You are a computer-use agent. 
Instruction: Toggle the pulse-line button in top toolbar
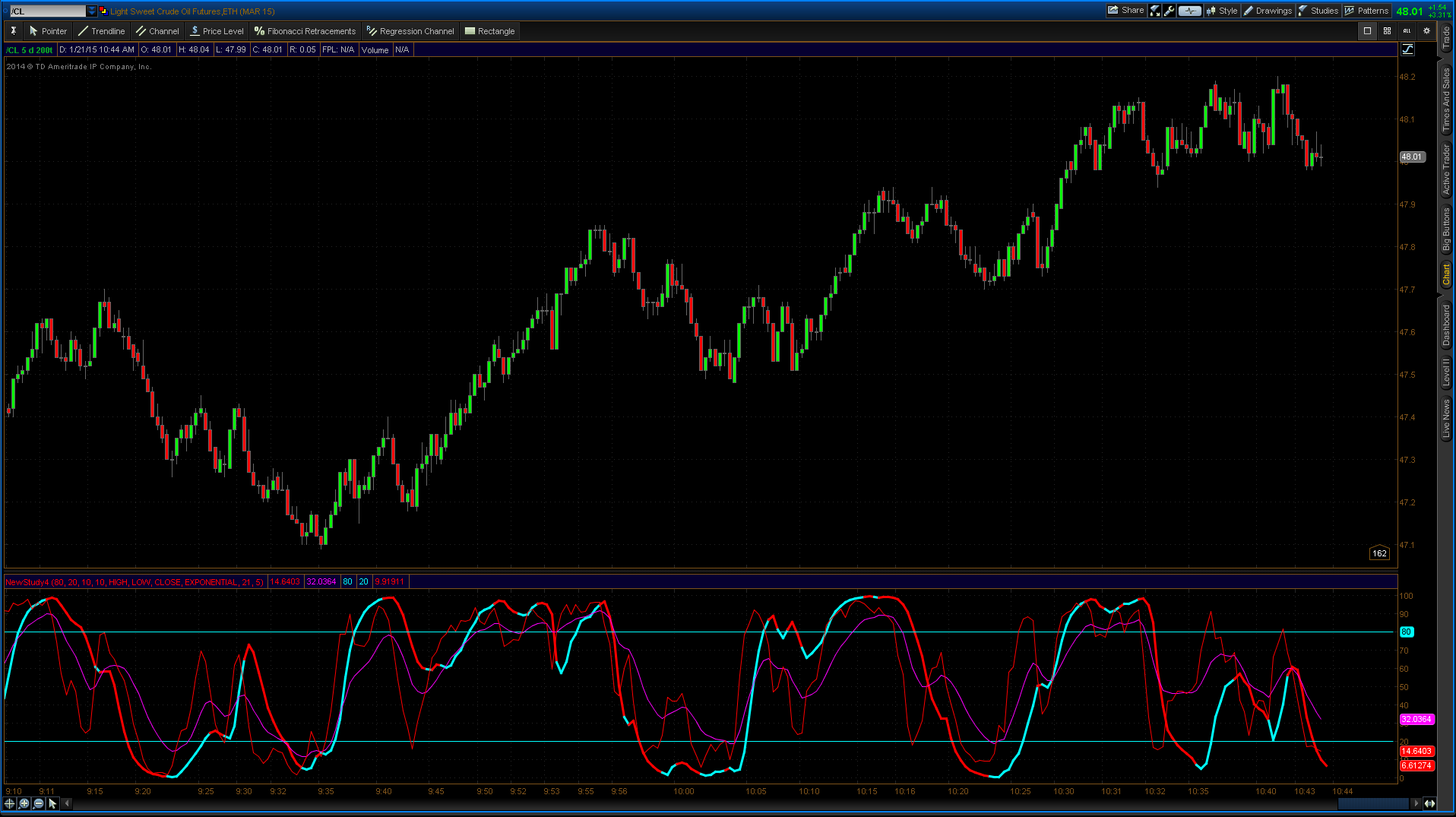1189,11
